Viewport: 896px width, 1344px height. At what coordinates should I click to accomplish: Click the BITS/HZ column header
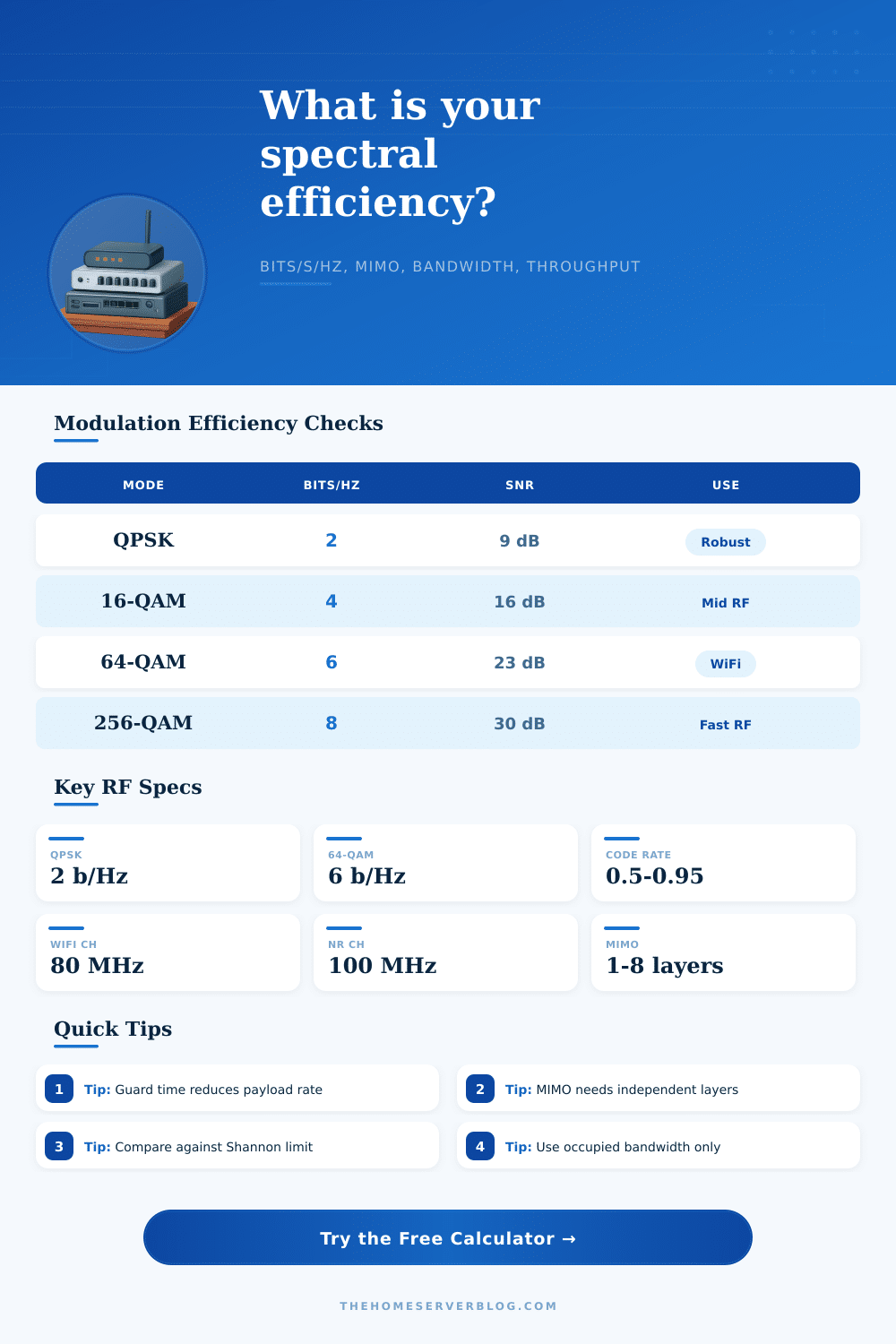332,485
